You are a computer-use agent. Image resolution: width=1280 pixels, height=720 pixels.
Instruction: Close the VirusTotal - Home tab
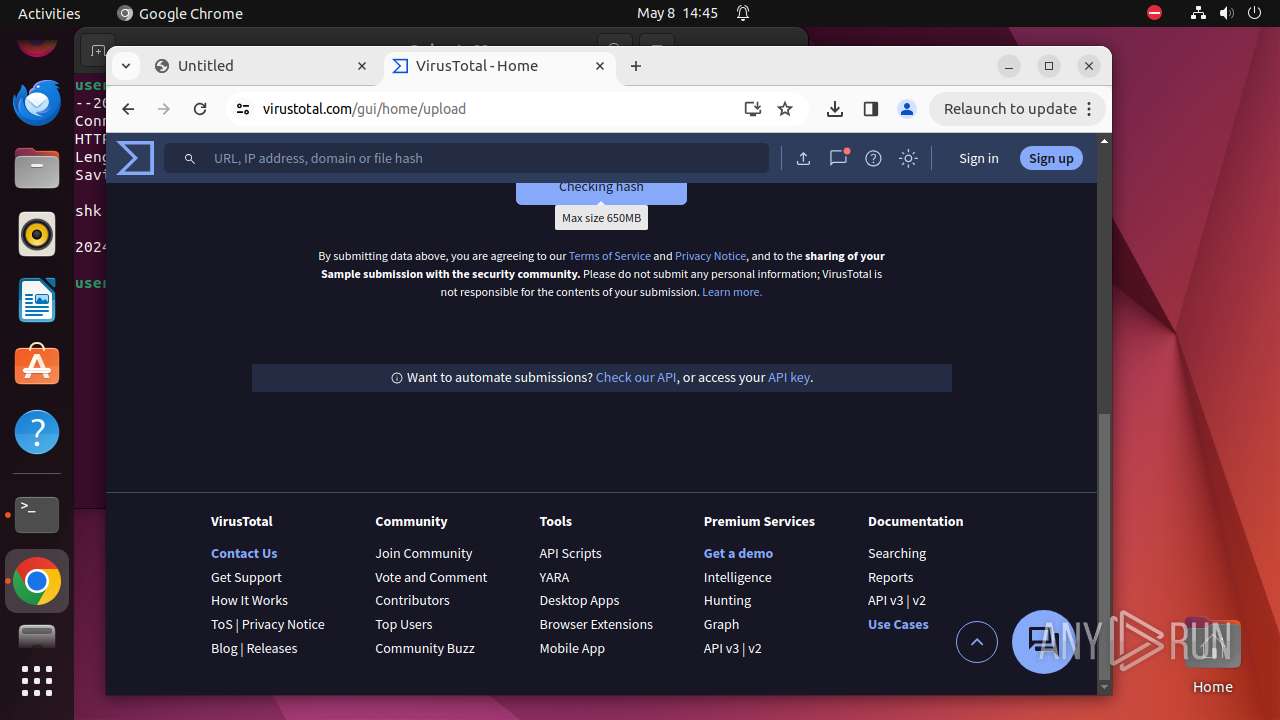[x=600, y=66]
